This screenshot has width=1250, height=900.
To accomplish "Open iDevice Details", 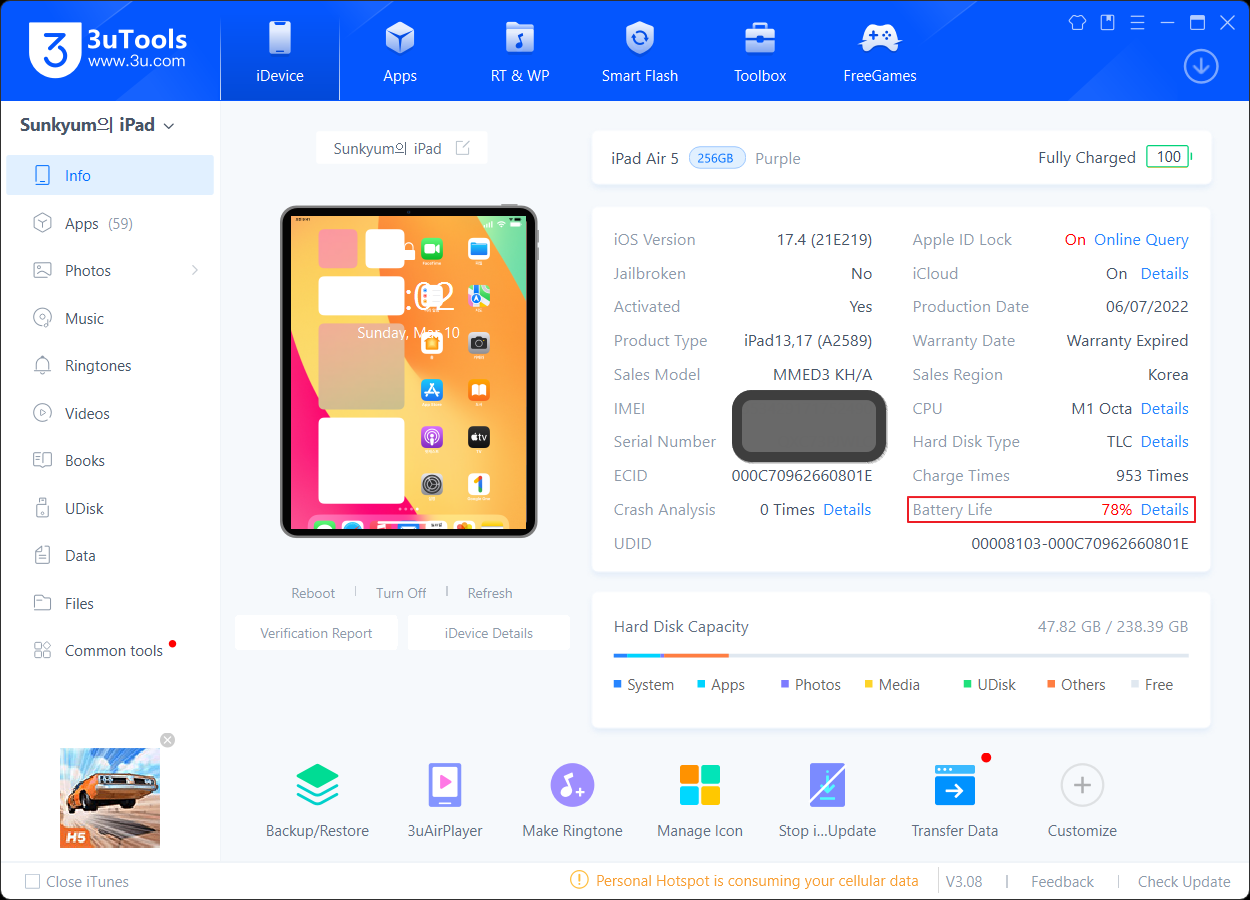I will tap(489, 633).
